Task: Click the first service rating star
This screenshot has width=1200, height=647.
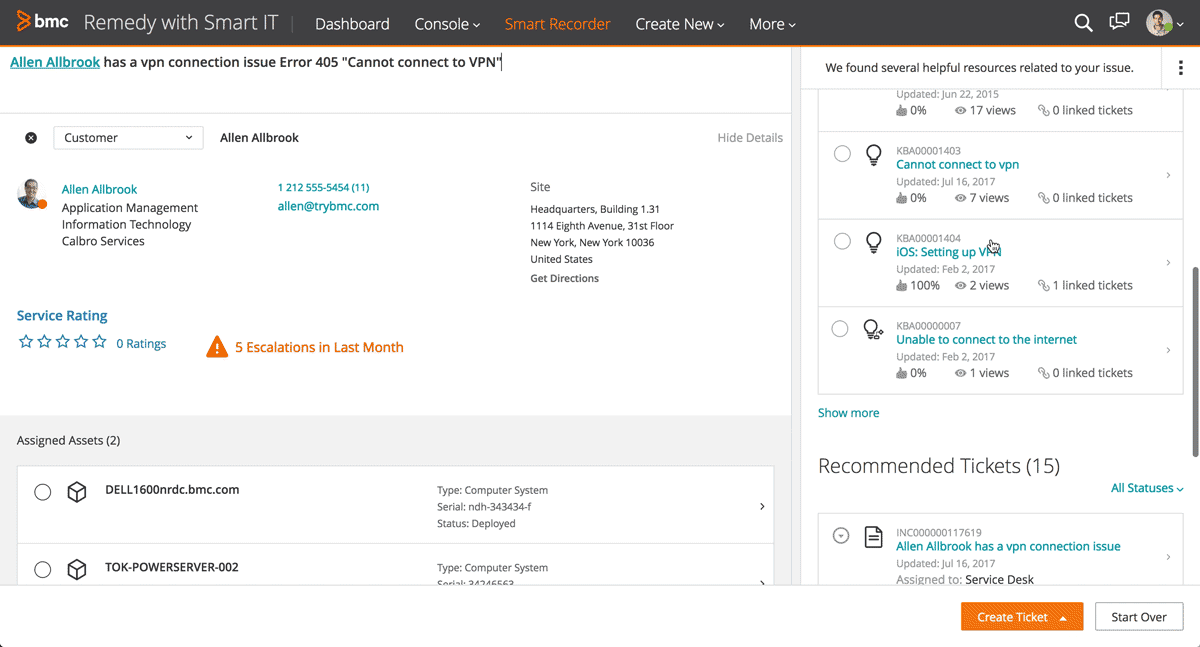Action: [x=26, y=342]
